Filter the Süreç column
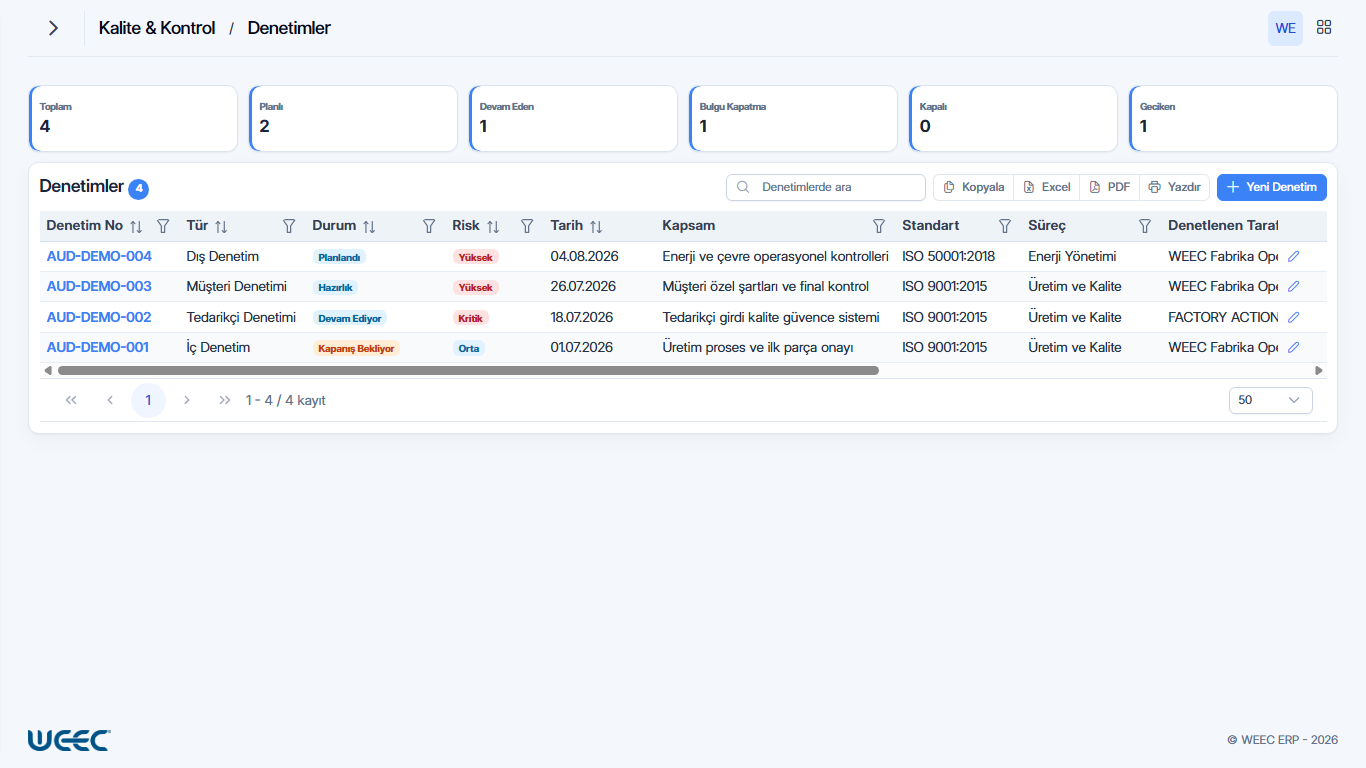 [1145, 227]
